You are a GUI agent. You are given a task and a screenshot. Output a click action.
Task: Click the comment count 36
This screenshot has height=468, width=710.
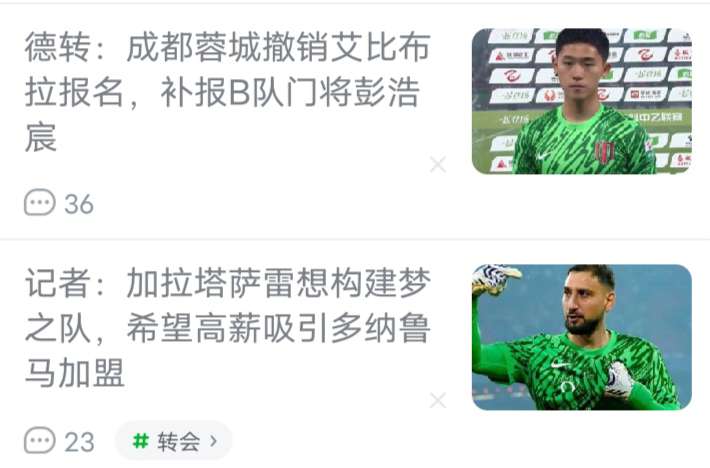pyautogui.click(x=79, y=204)
